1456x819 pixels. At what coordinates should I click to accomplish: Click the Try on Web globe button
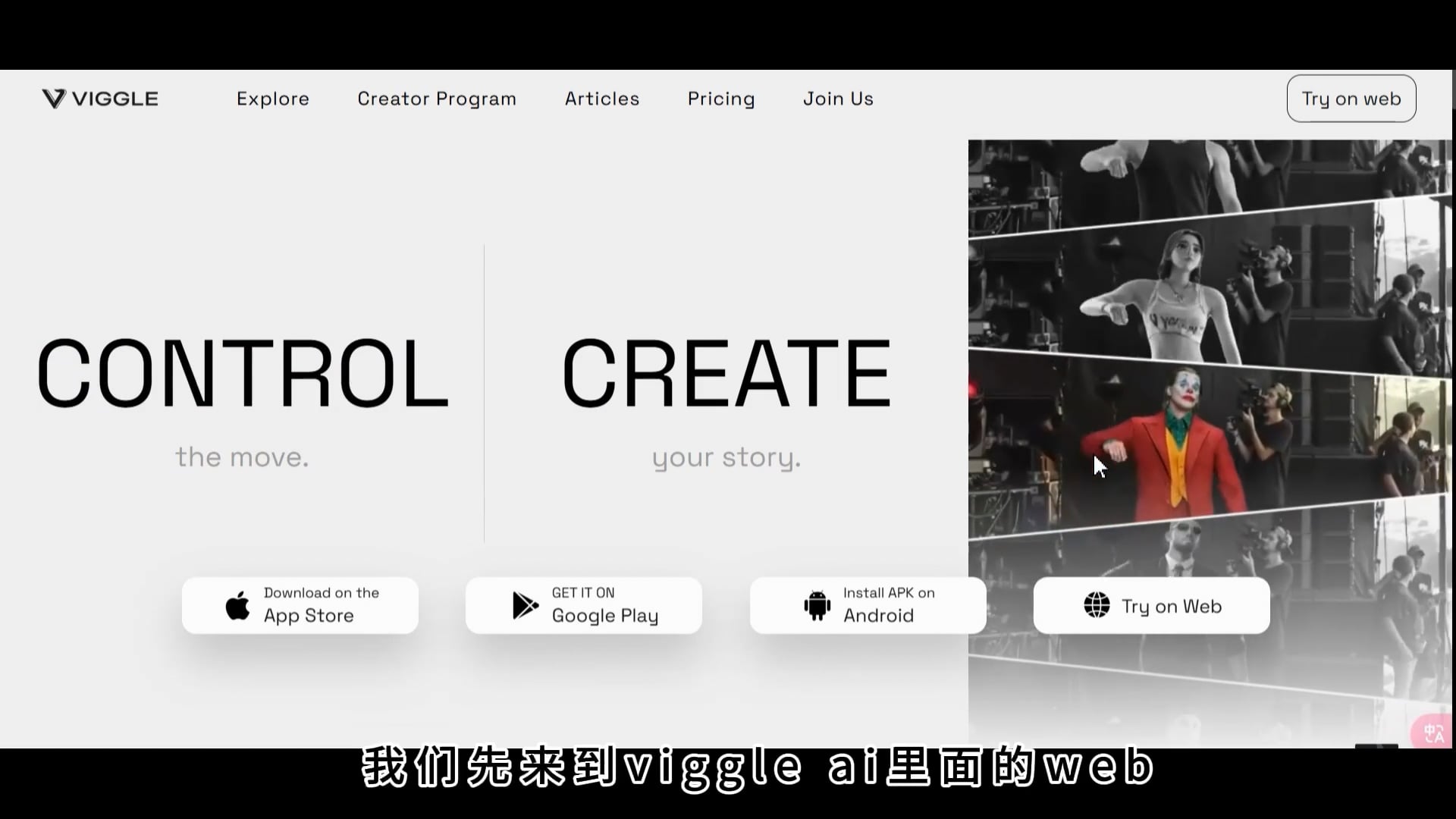coord(1152,605)
